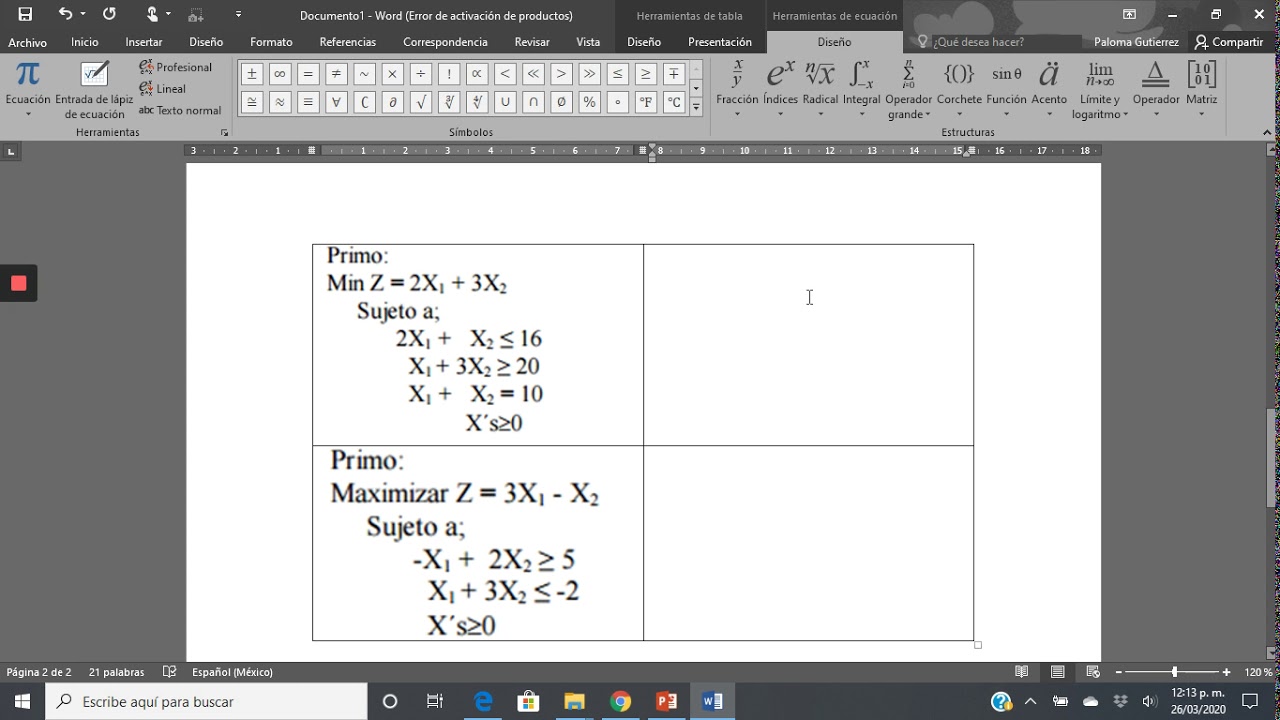The width and height of the screenshot is (1280, 720).
Task: Click the 120 % zoom level
Action: (1257, 672)
